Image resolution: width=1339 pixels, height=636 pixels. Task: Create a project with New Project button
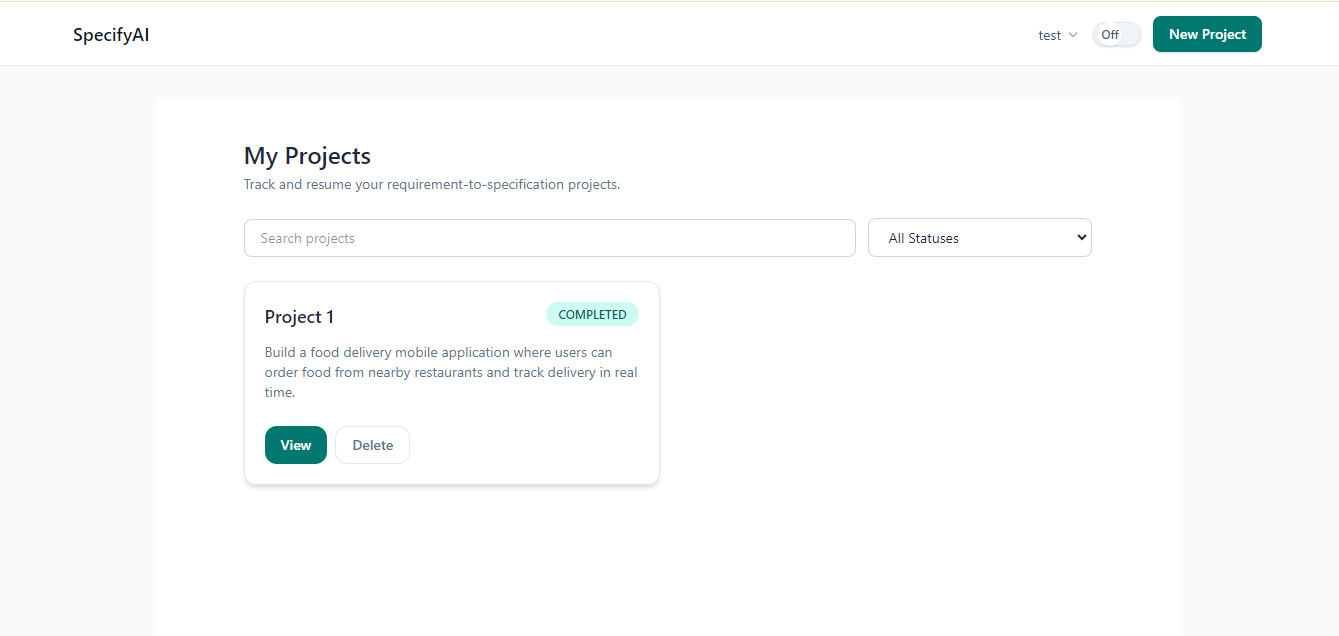[x=1207, y=34]
